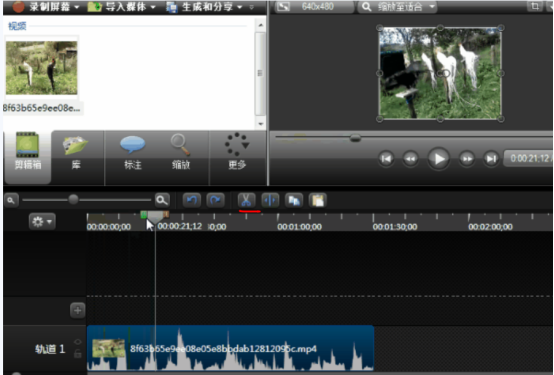Toggle visibility eye of 轨道 1
The width and height of the screenshot is (554, 375).
point(78,342)
